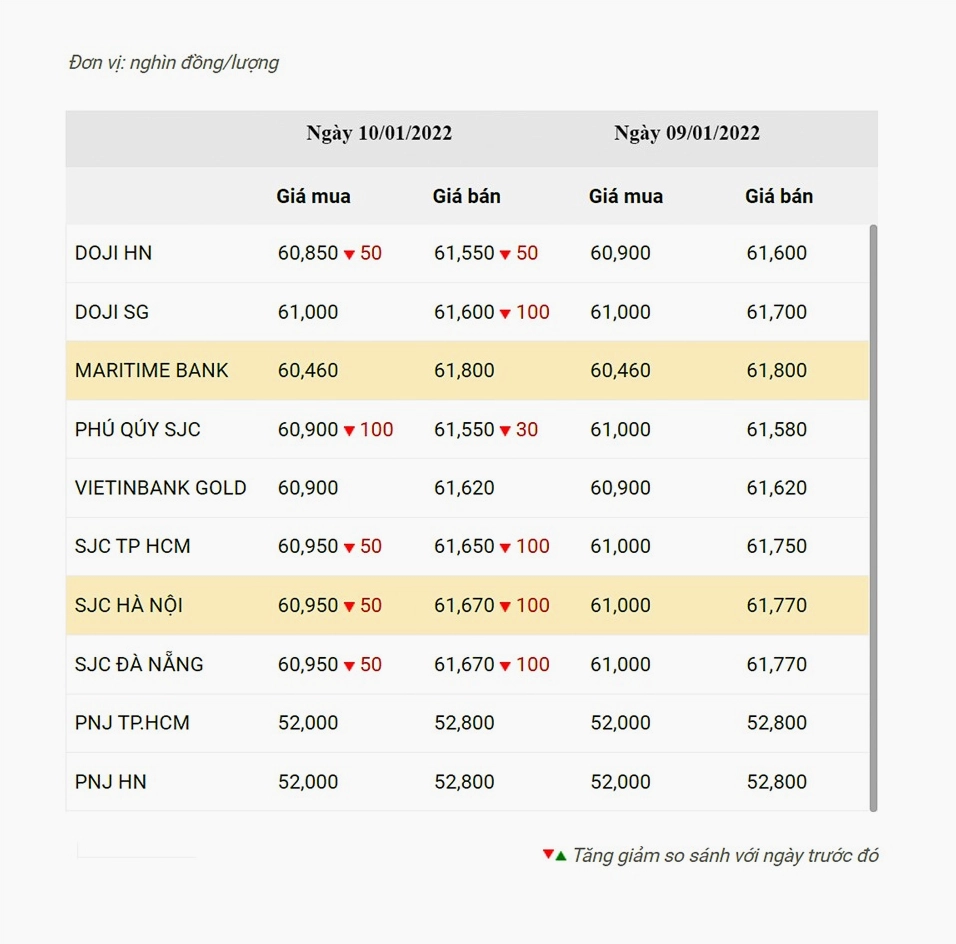Click the red down arrow in DOJI SG sell price
Screen dimensions: 956x944
505,313
